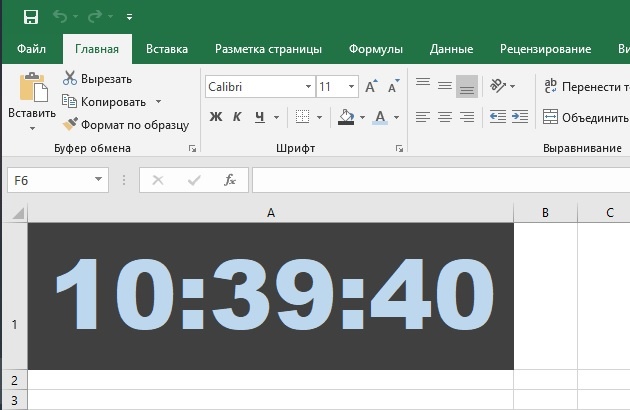Open the Разметка страницы tab
Screen dimensions: 630x410
(268, 49)
